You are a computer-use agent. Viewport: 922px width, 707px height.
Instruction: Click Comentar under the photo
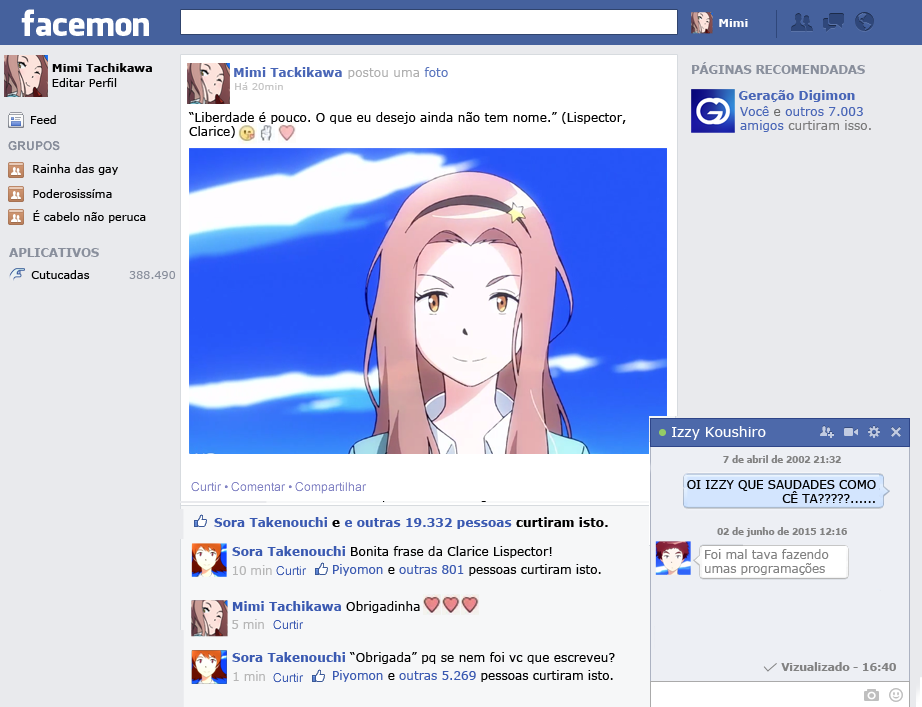point(258,487)
